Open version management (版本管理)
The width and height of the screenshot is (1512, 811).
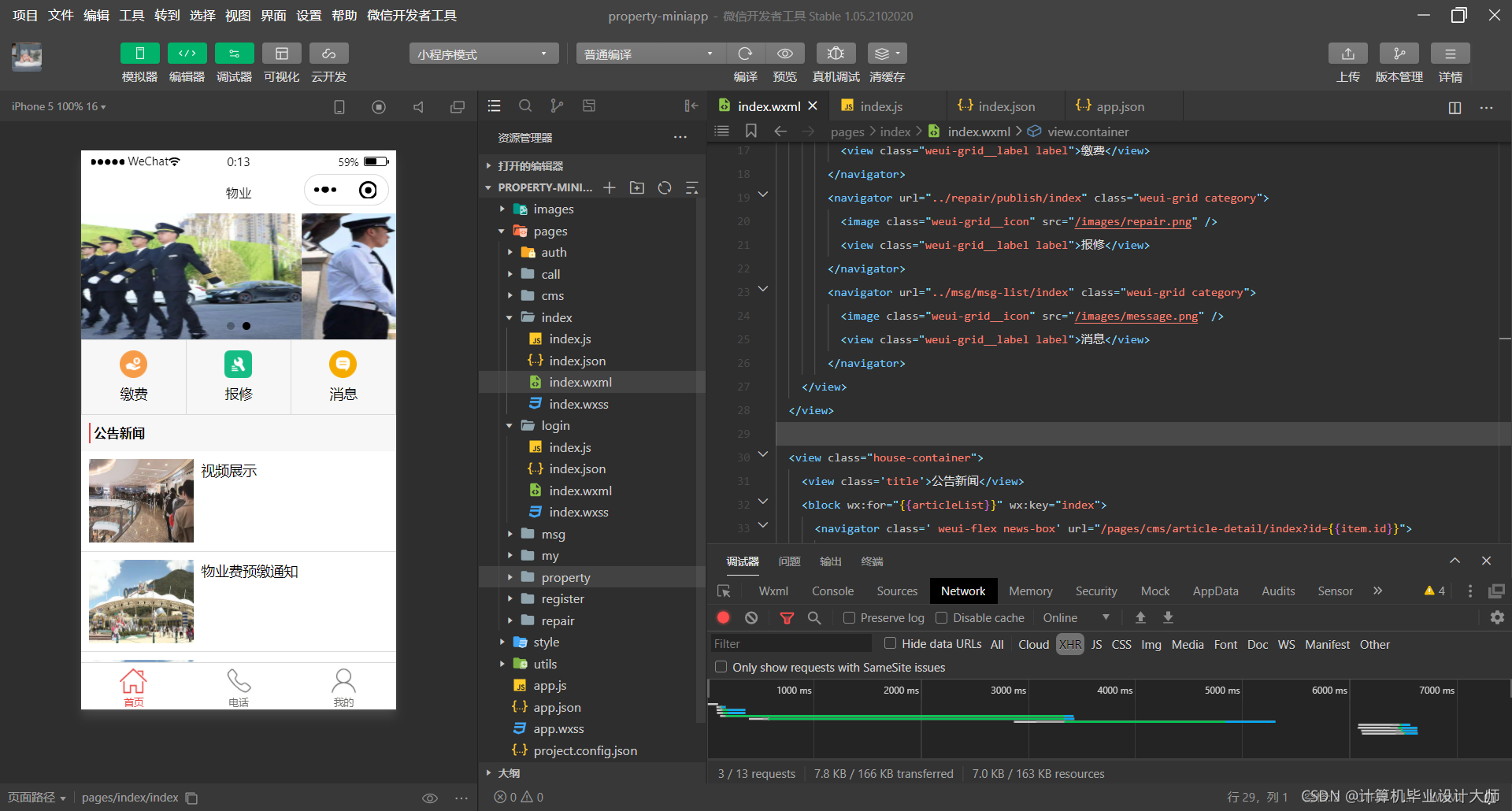click(1399, 54)
